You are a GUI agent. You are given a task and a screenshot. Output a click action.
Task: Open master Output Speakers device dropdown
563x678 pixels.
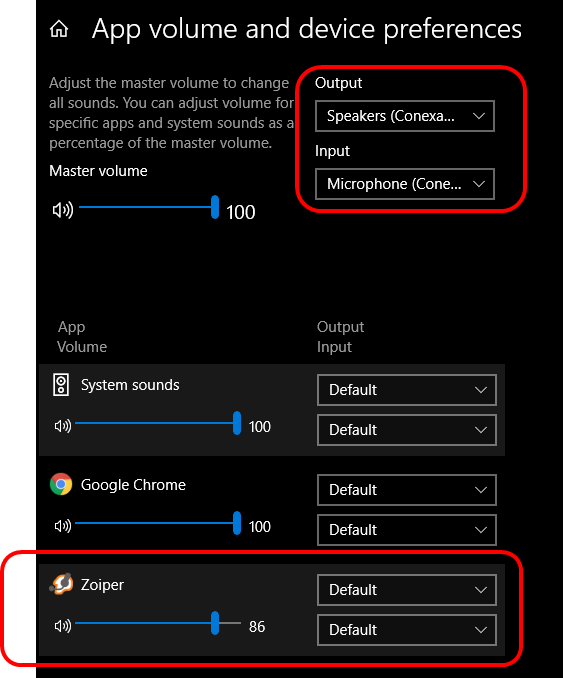(x=405, y=116)
